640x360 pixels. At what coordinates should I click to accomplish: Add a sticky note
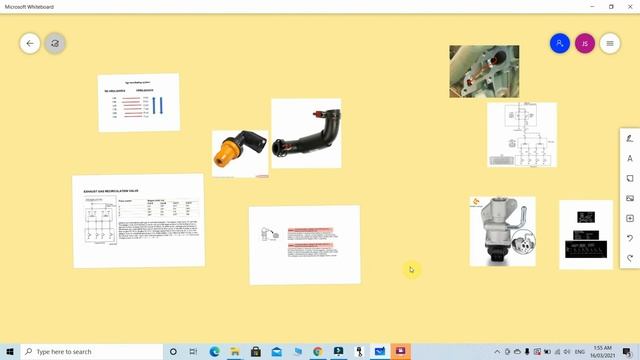click(630, 178)
